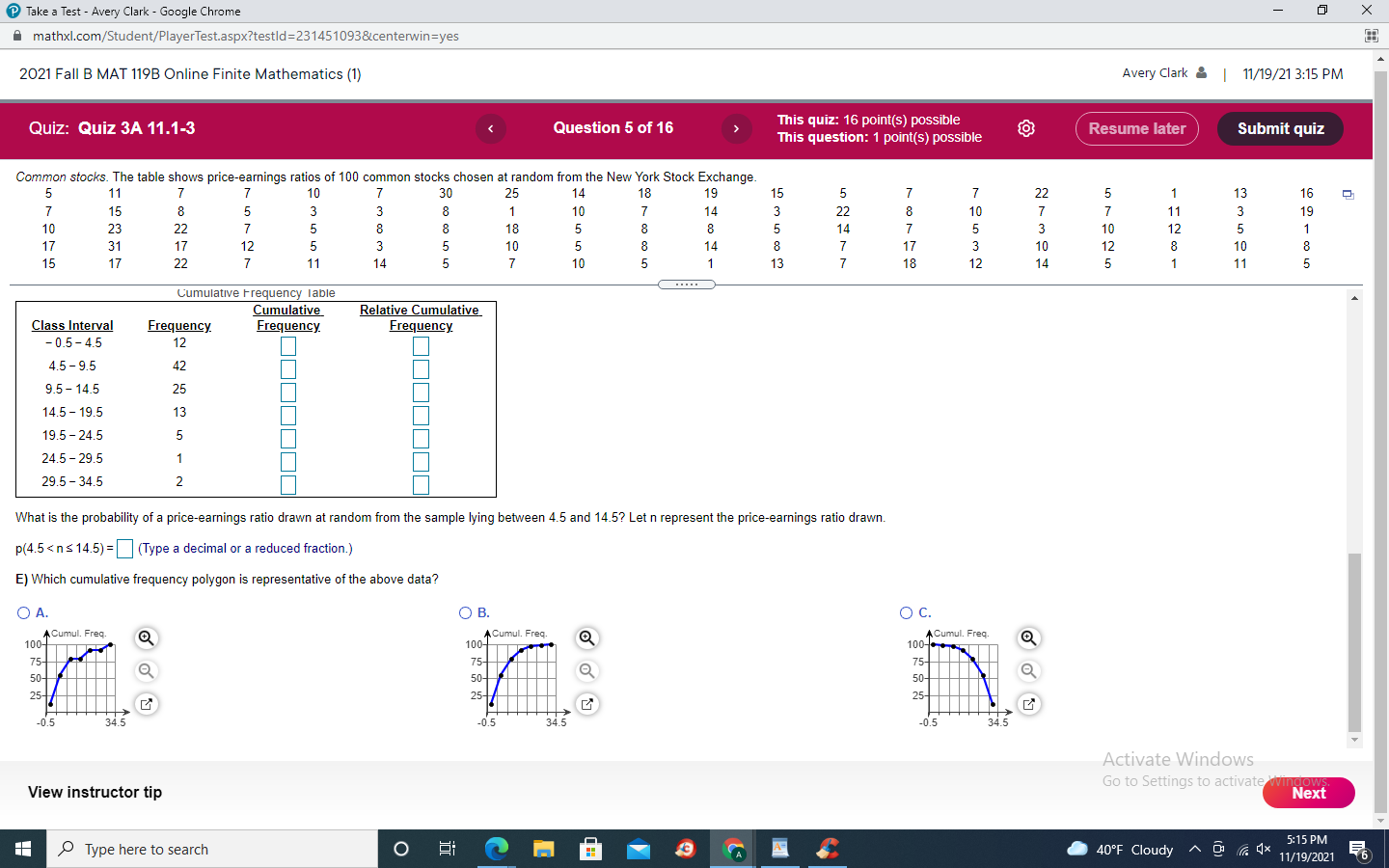Zoom out on graph B

point(586,671)
